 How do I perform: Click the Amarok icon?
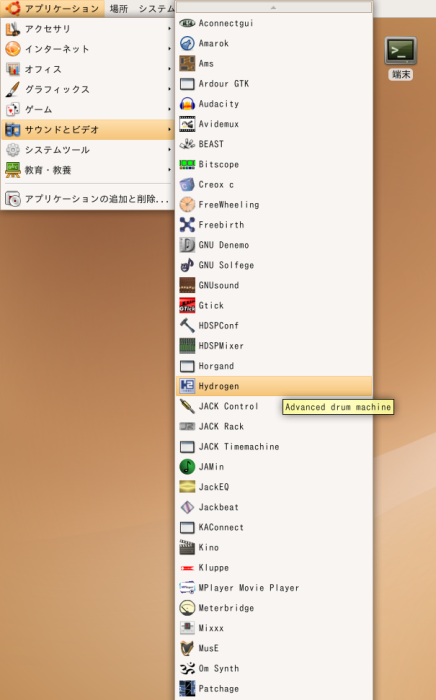[x=187, y=43]
